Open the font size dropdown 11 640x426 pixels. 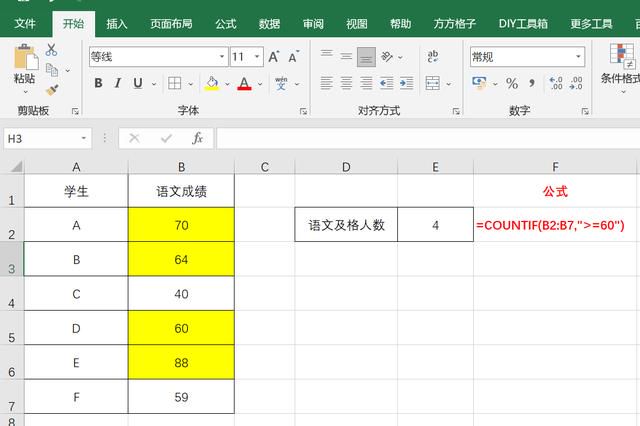257,57
